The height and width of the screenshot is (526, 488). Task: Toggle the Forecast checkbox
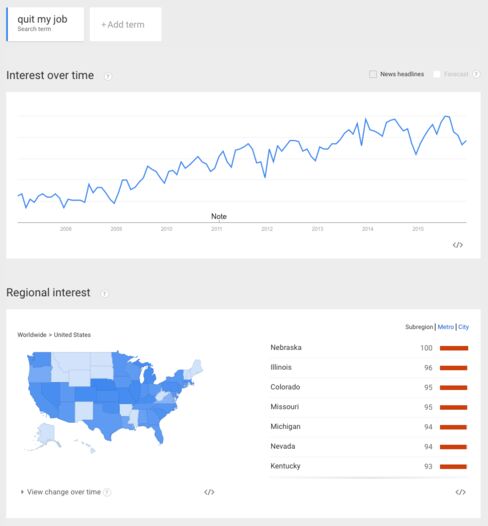point(437,74)
